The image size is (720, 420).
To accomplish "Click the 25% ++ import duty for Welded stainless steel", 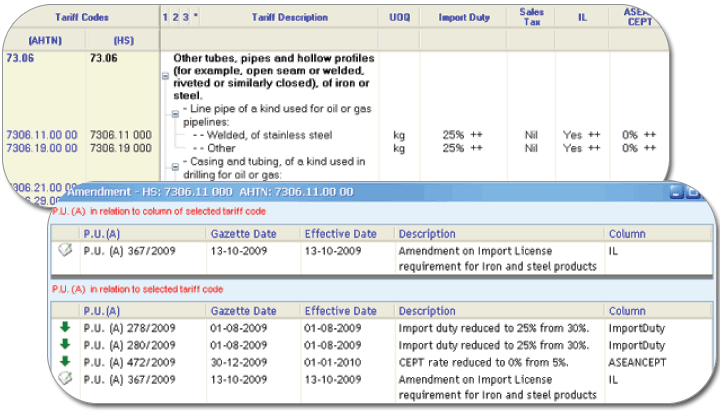I will tap(462, 135).
